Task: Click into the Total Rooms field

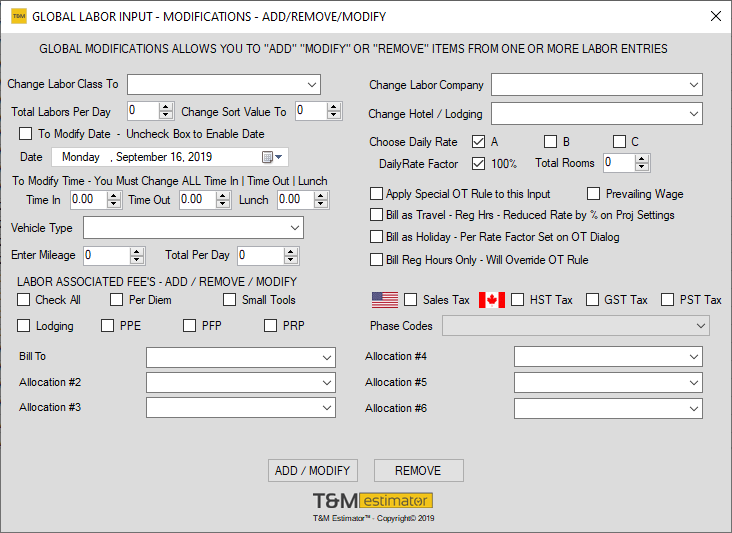Action: coord(619,163)
